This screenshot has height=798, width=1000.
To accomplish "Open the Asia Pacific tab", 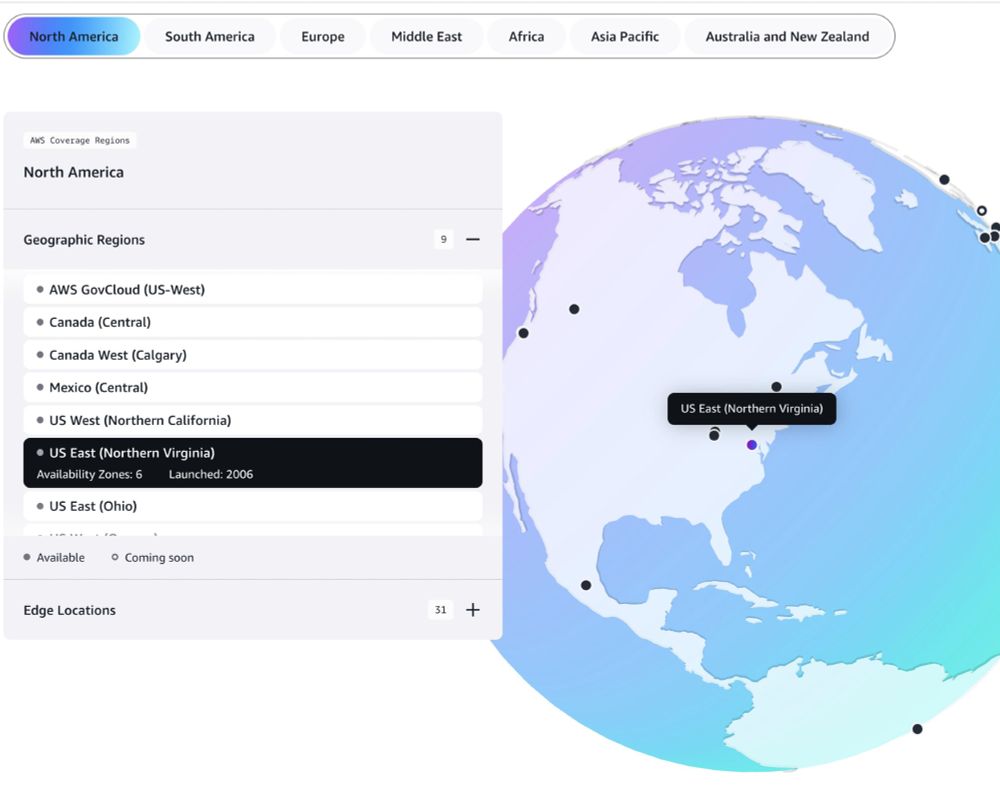I will [624, 36].
